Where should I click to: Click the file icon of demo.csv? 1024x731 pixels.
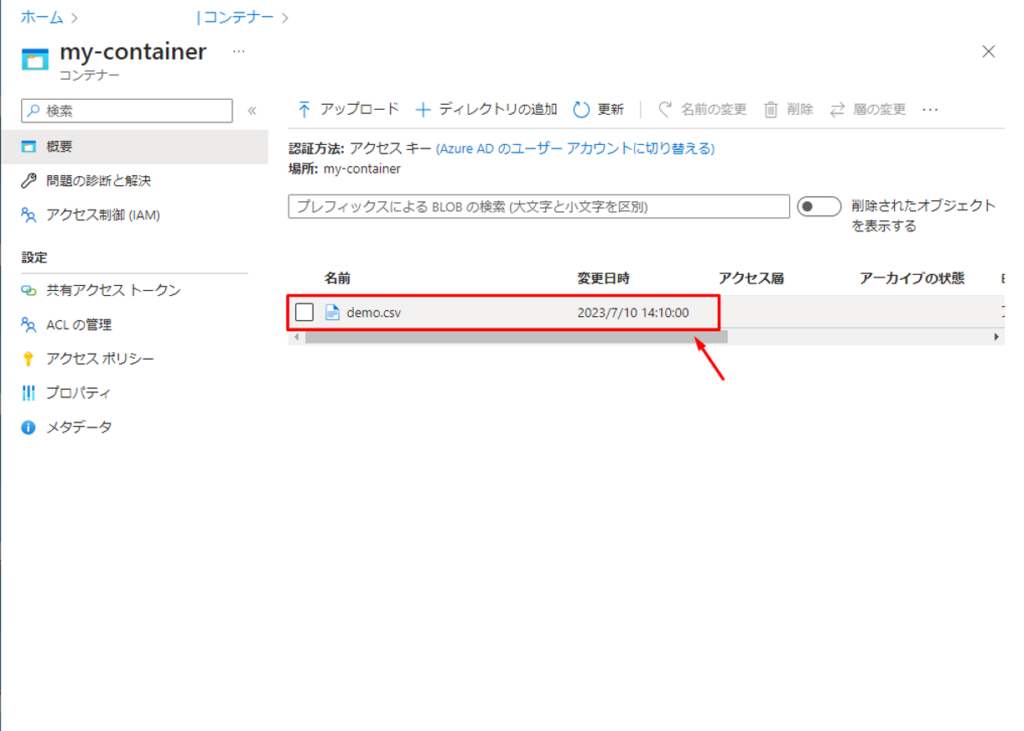[x=332, y=312]
